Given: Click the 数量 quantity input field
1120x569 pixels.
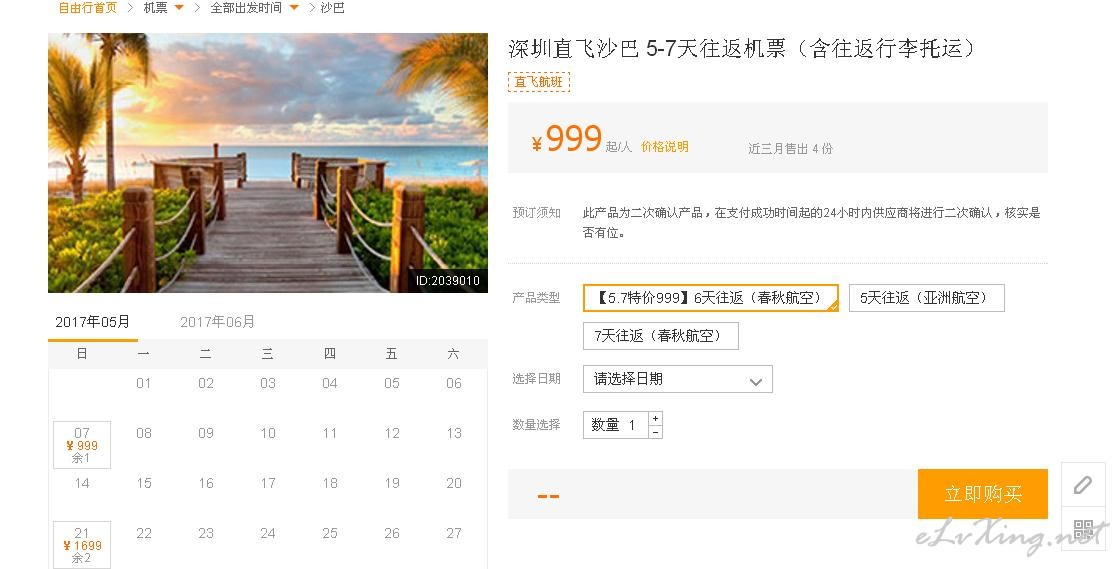Looking at the screenshot, I should (x=616, y=425).
